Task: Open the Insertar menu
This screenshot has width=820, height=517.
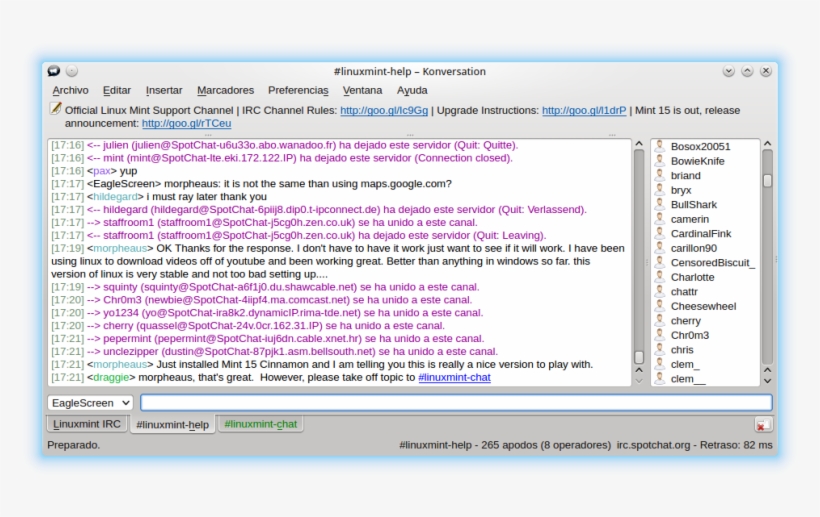Action: click(164, 90)
